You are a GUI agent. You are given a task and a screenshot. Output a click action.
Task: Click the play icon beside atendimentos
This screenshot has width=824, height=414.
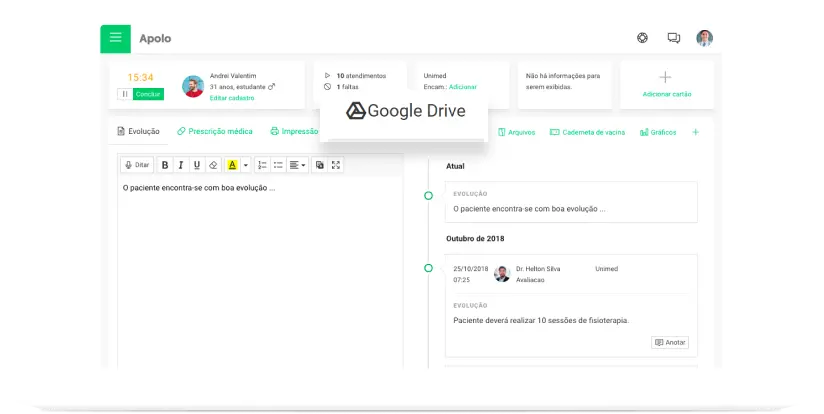[x=327, y=76]
